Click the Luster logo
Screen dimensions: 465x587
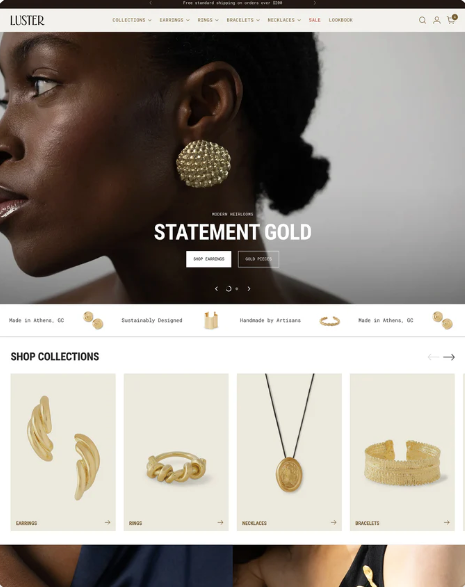(27, 20)
